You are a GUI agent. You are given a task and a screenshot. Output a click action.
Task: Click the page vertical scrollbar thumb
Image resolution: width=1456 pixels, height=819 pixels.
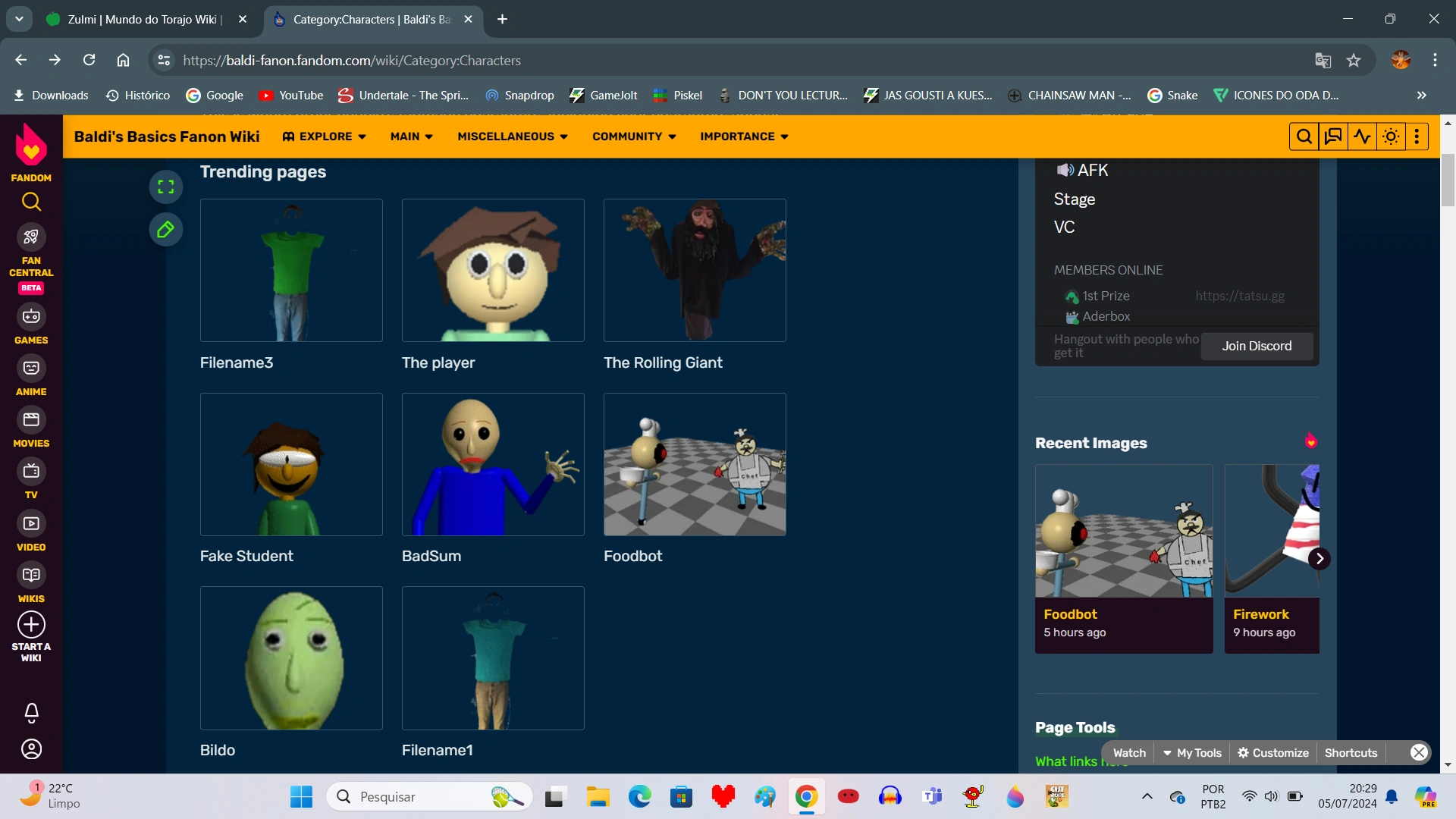[x=1448, y=180]
